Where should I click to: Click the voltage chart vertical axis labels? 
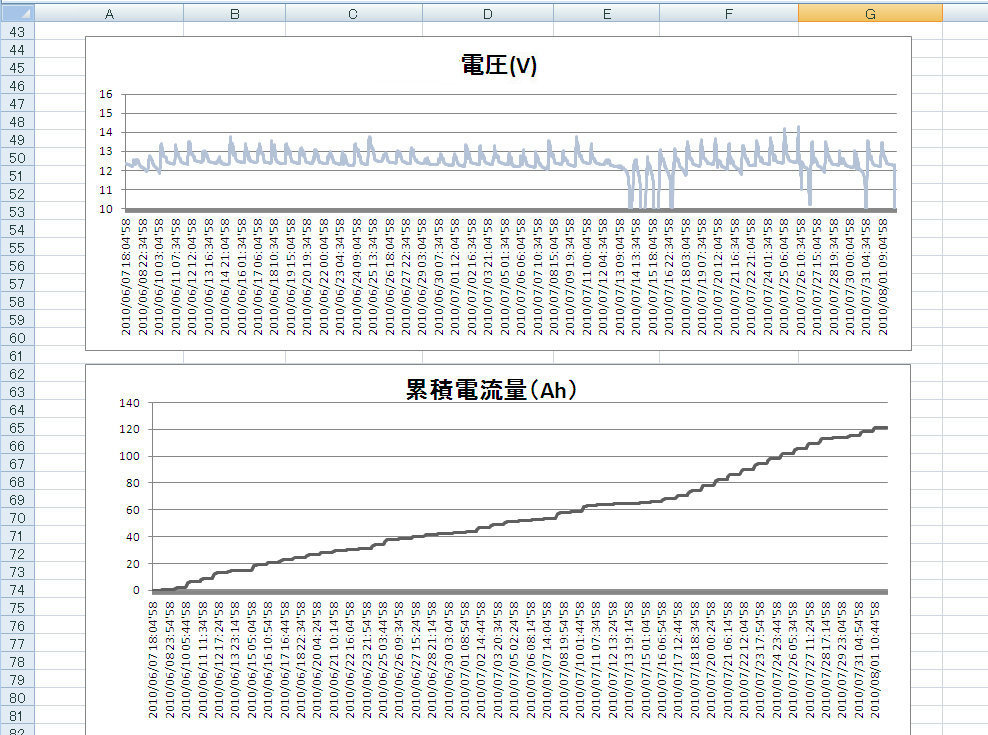click(x=106, y=151)
